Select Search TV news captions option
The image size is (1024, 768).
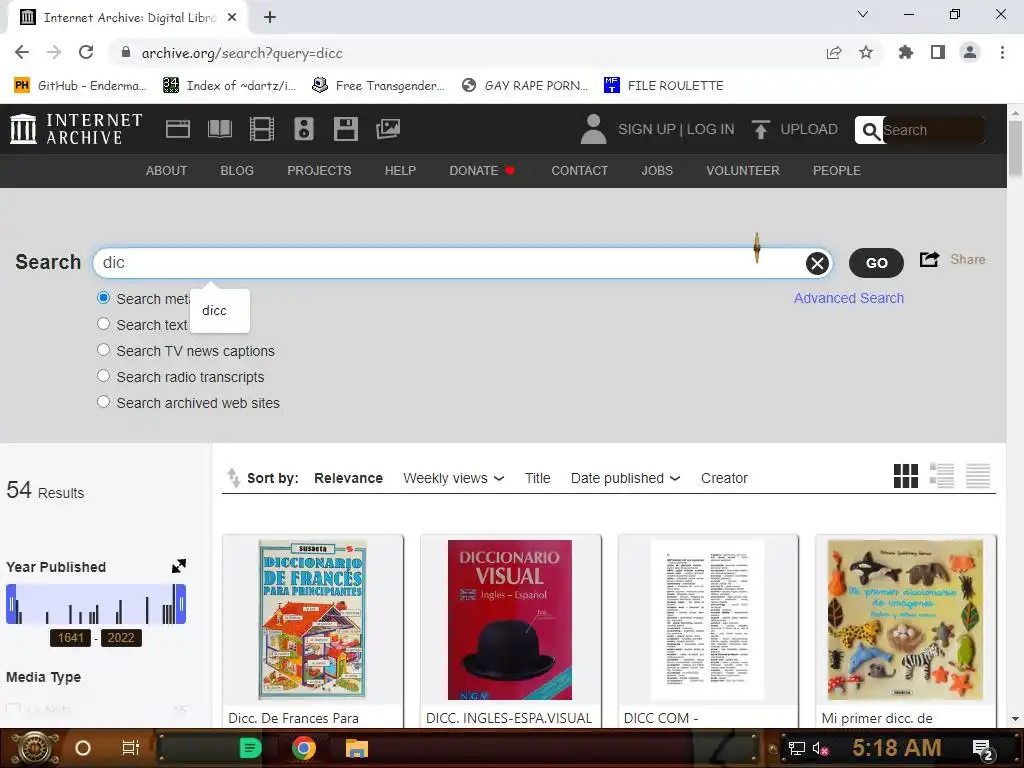coord(103,350)
